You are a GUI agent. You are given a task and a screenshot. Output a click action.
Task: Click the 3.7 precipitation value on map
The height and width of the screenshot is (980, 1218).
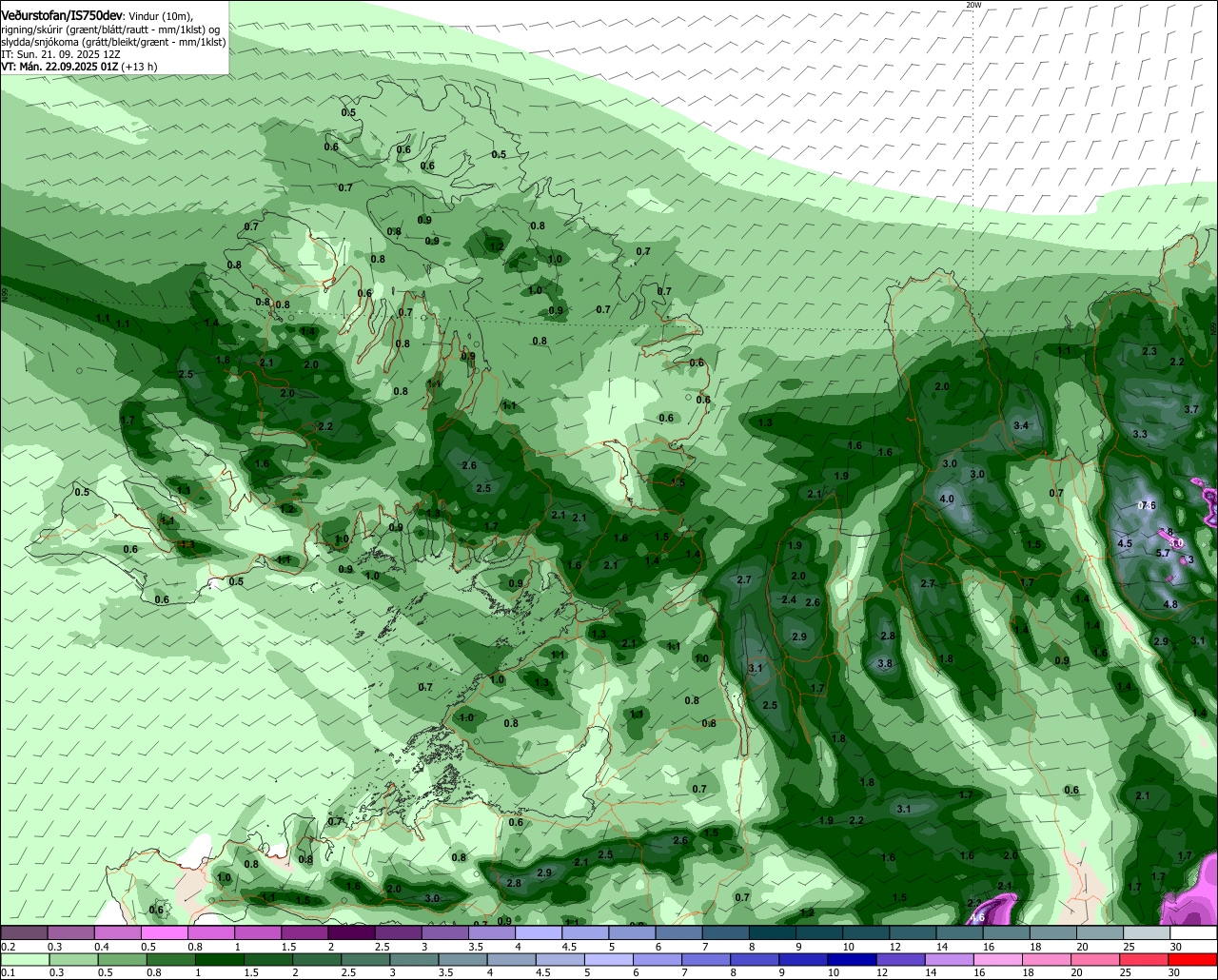[x=1191, y=409]
